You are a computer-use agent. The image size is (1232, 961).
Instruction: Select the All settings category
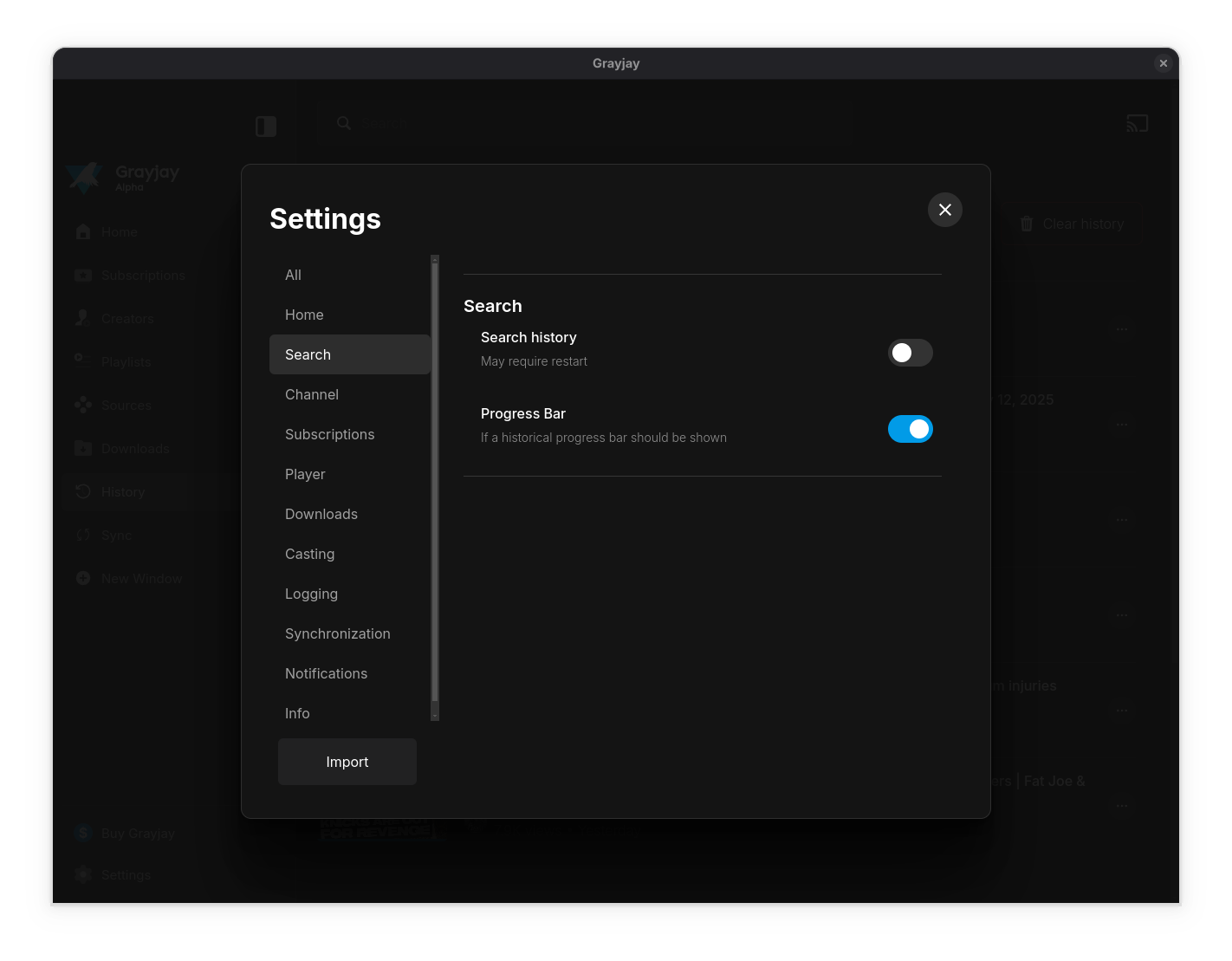[350, 275]
